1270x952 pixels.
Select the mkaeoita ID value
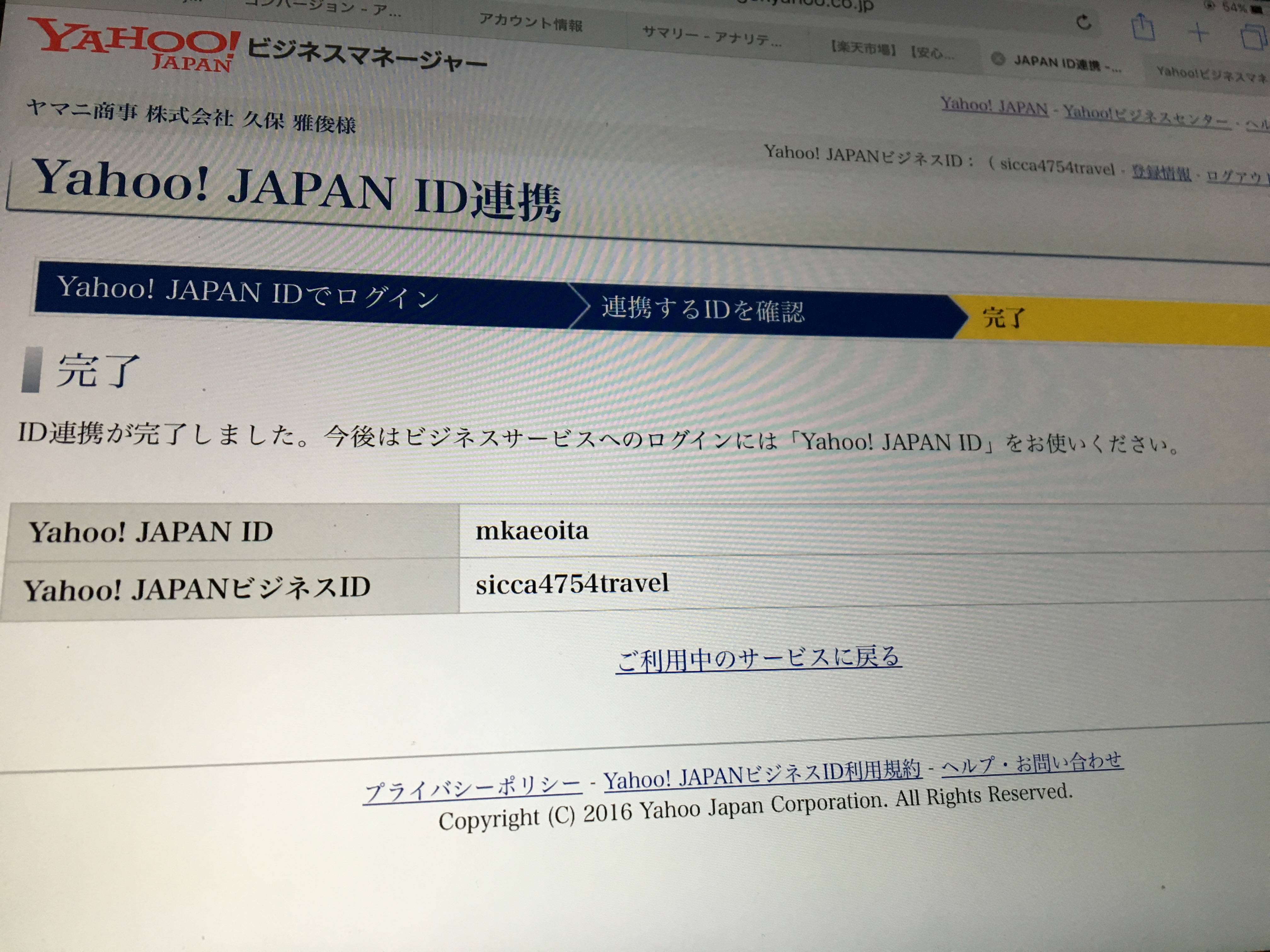click(532, 531)
